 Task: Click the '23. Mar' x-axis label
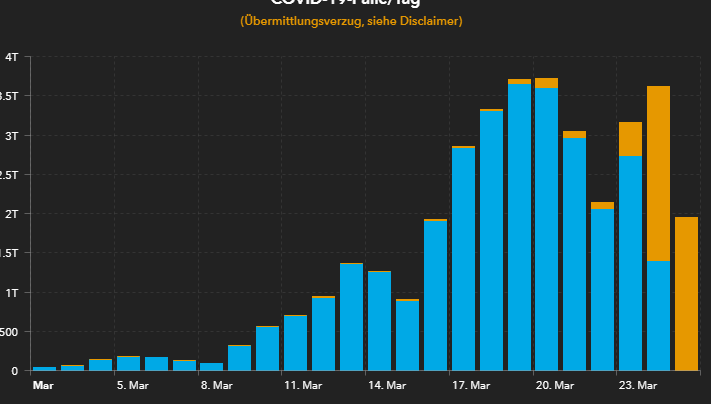[637, 384]
